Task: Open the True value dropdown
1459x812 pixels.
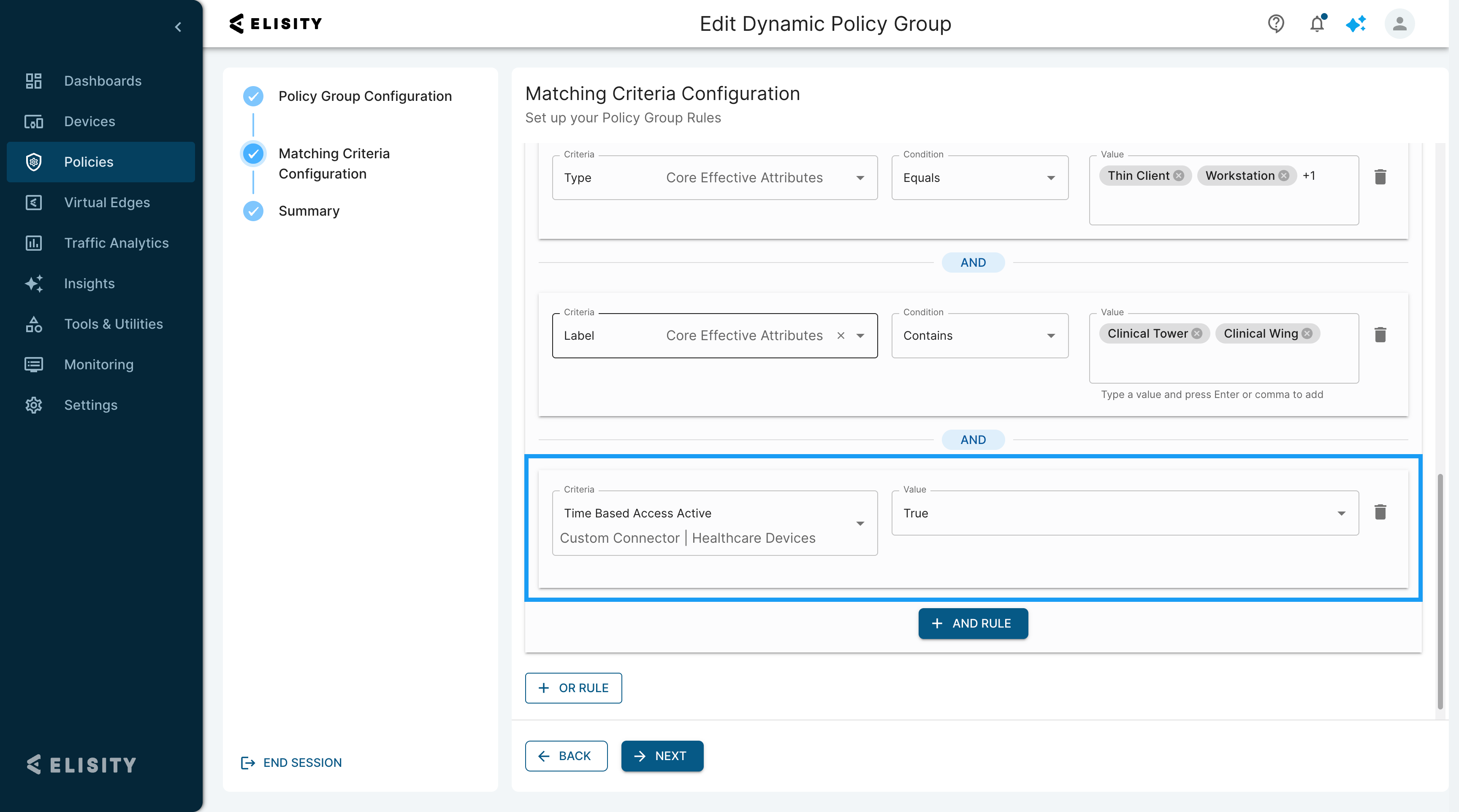Action: coord(1341,513)
